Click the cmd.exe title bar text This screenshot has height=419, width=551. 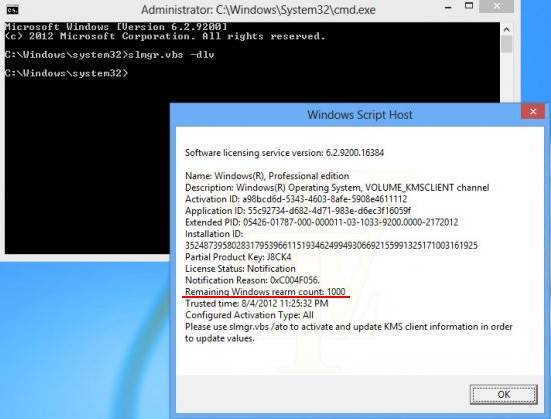(258, 9)
